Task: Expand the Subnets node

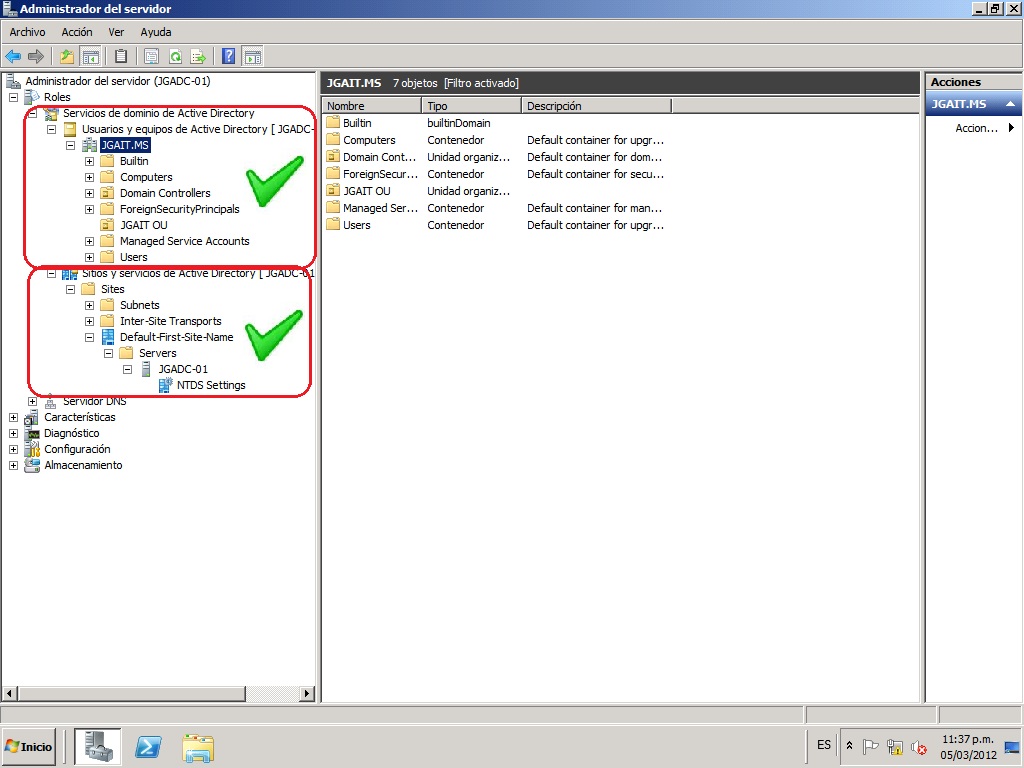Action: [x=89, y=306]
